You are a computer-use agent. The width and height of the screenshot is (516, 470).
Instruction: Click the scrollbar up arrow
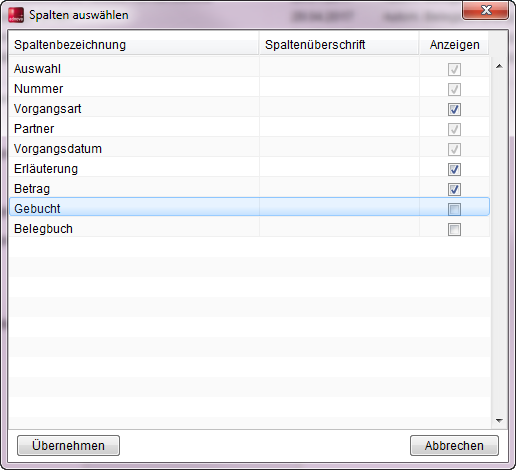click(499, 66)
